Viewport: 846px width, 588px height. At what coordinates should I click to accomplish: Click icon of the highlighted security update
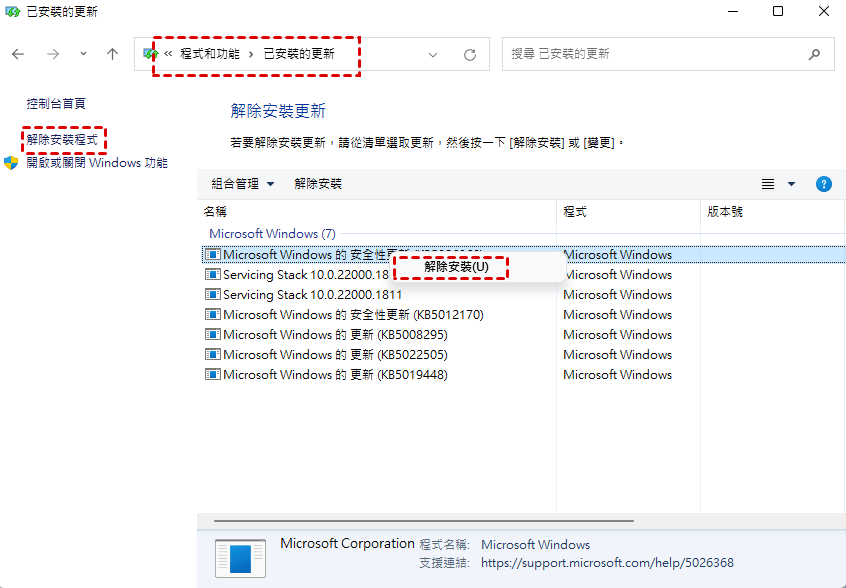click(x=213, y=255)
